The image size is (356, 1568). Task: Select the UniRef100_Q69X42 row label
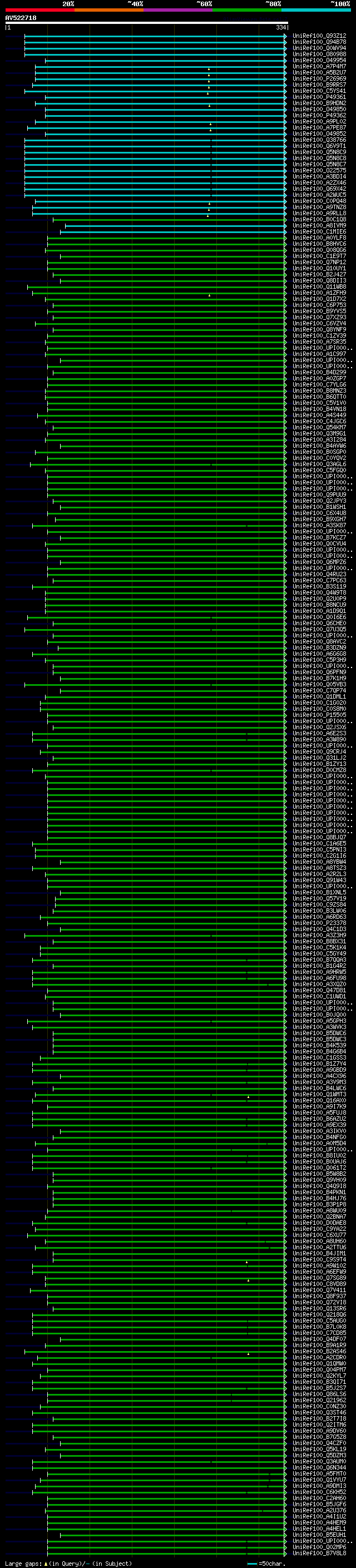(x=319, y=189)
